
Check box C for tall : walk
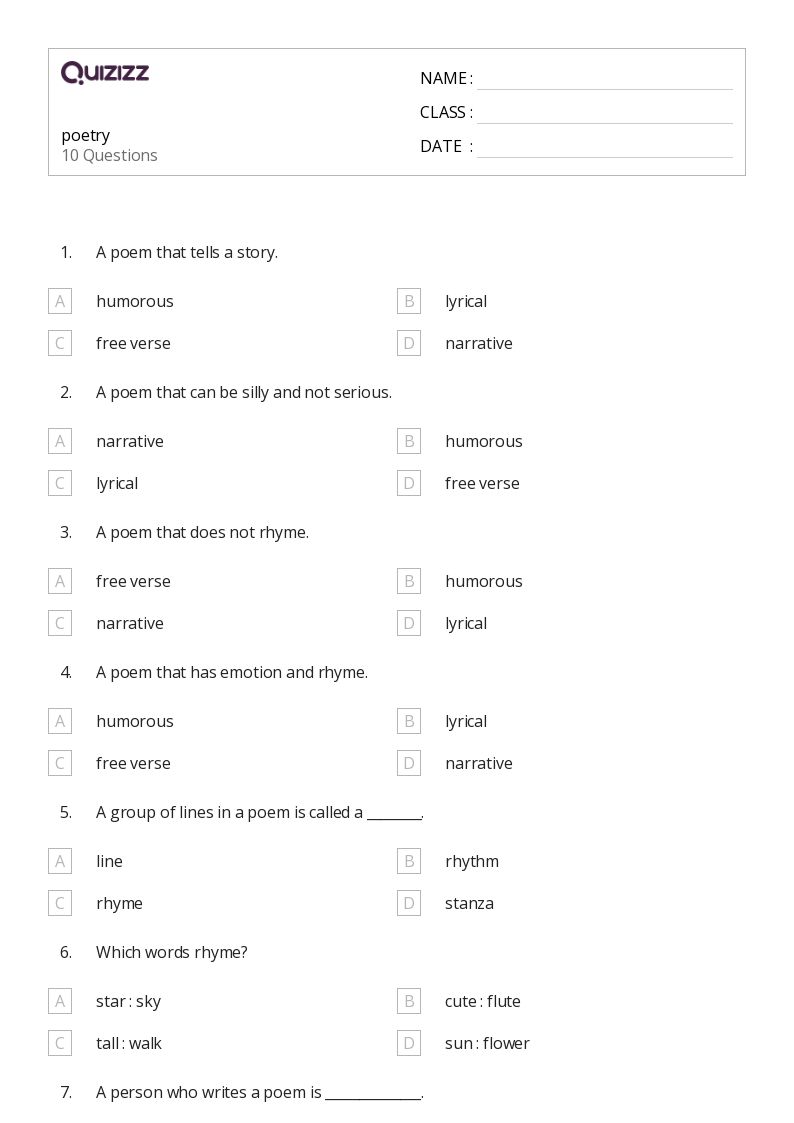(60, 1043)
